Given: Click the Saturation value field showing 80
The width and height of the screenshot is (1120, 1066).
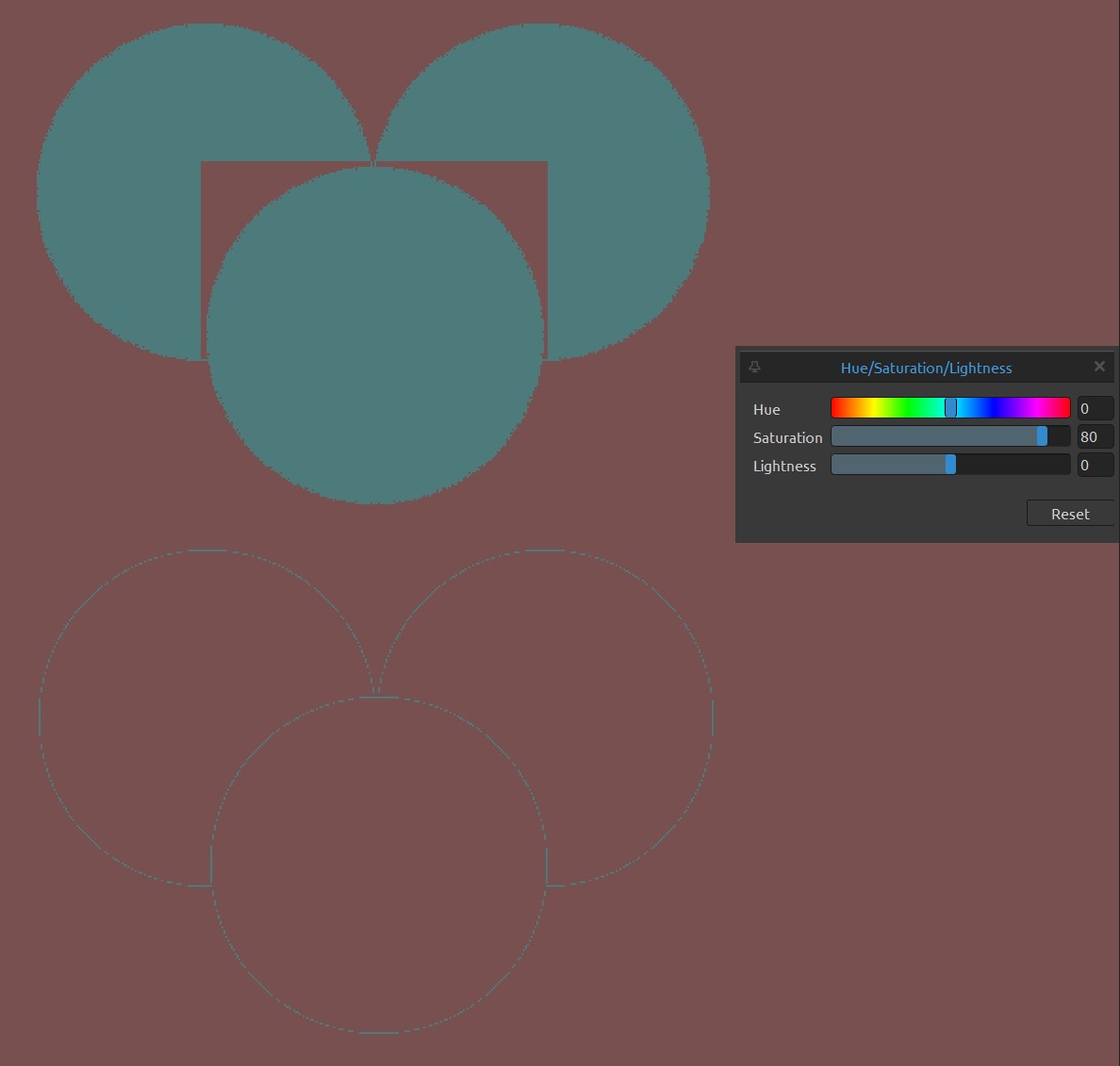Looking at the screenshot, I should point(1094,436).
